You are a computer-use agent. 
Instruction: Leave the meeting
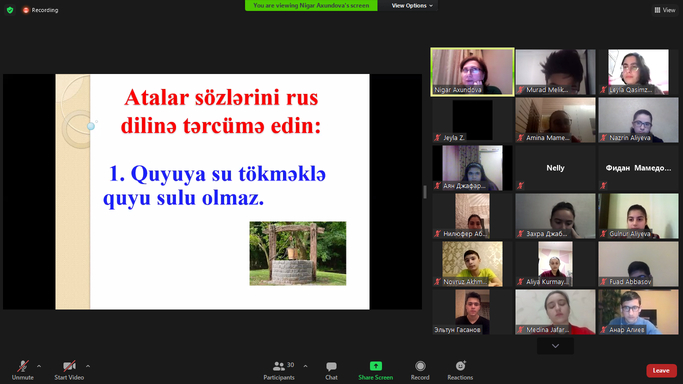(661, 371)
